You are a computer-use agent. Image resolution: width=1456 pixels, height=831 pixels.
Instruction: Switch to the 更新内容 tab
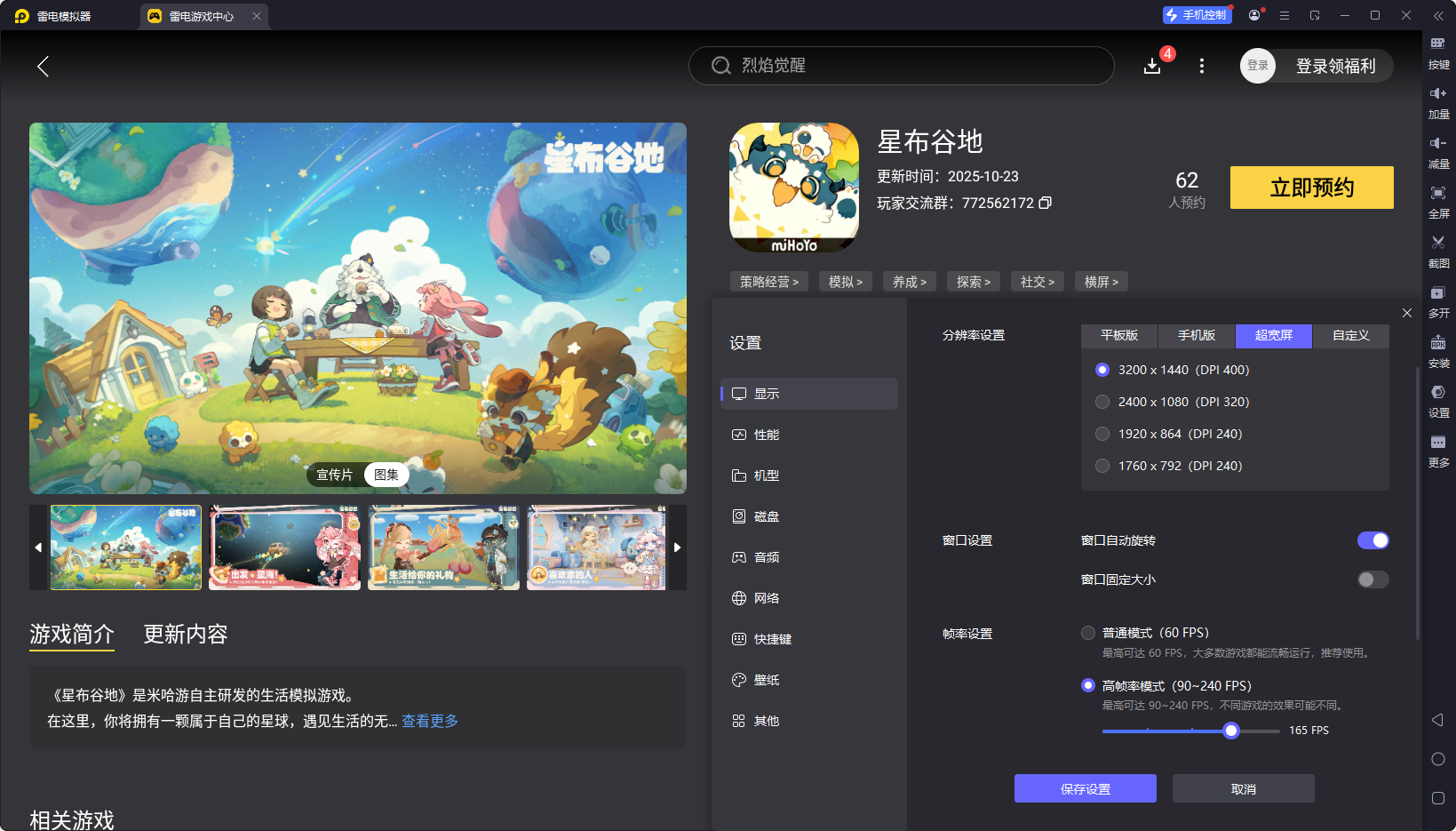[185, 634]
